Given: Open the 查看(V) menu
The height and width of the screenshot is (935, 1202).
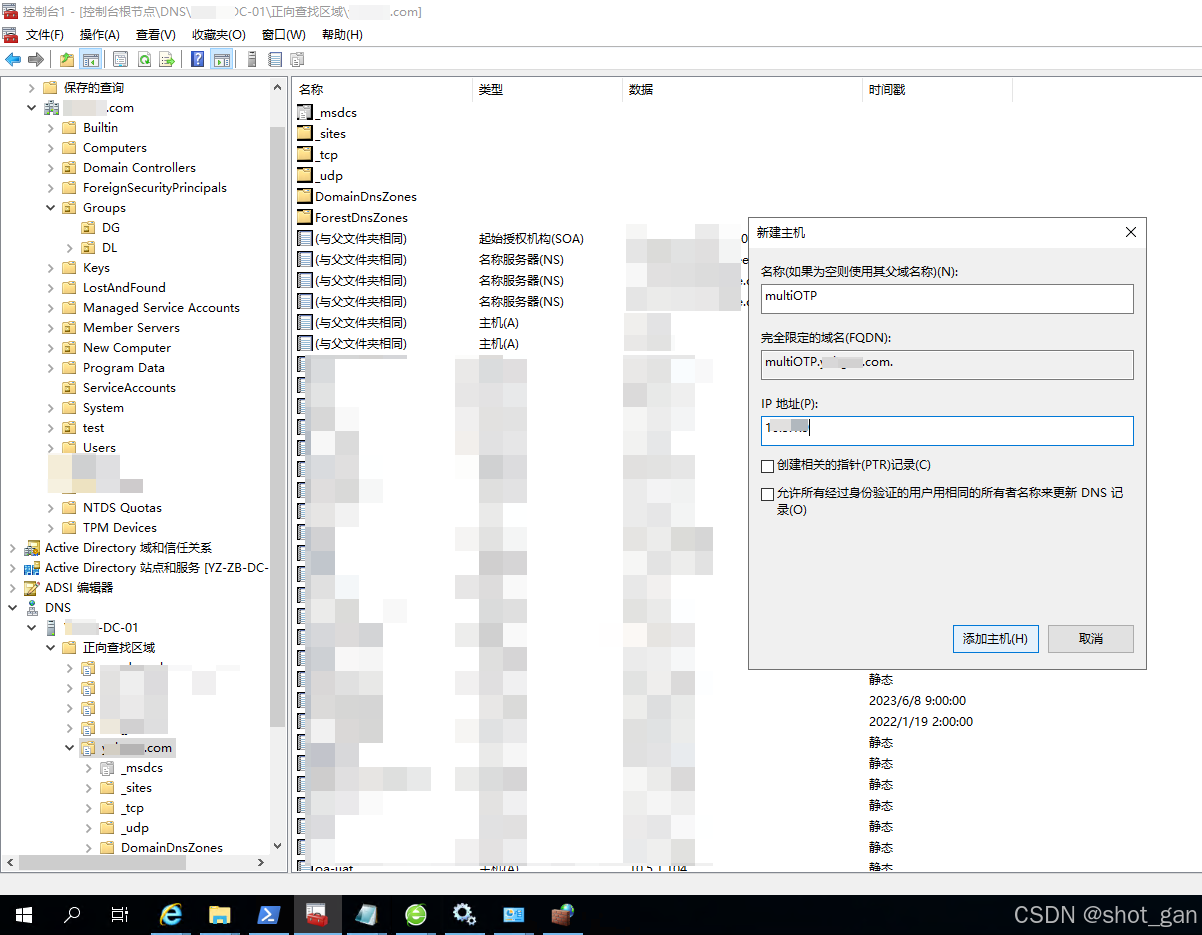Looking at the screenshot, I should 156,35.
